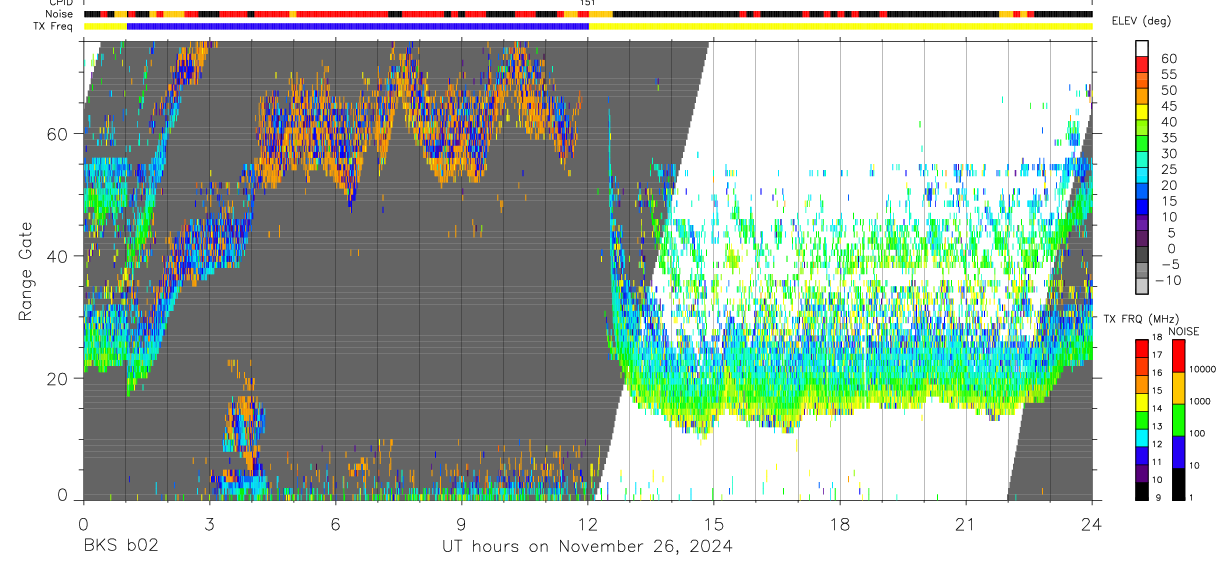
Task: Click the 40 tick on Range Gate axis
Action: coord(58,256)
